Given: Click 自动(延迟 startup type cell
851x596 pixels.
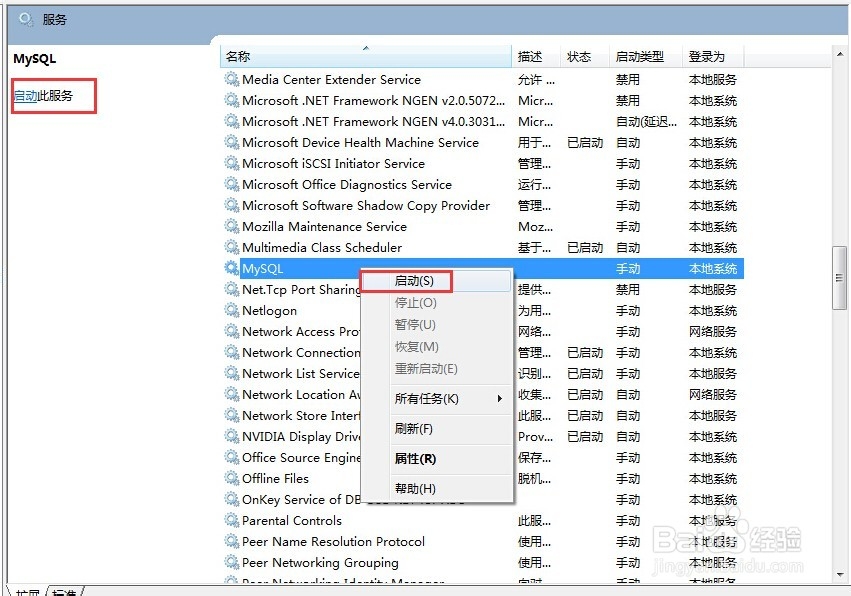Looking at the screenshot, I should (x=646, y=122).
